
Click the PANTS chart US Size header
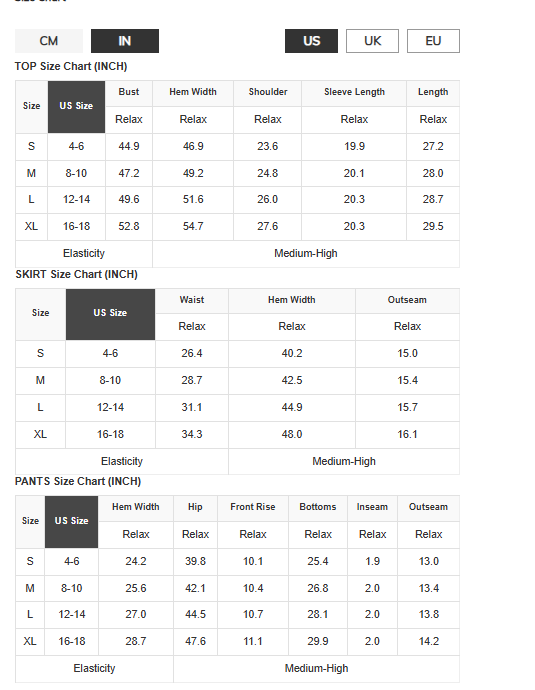(71, 522)
